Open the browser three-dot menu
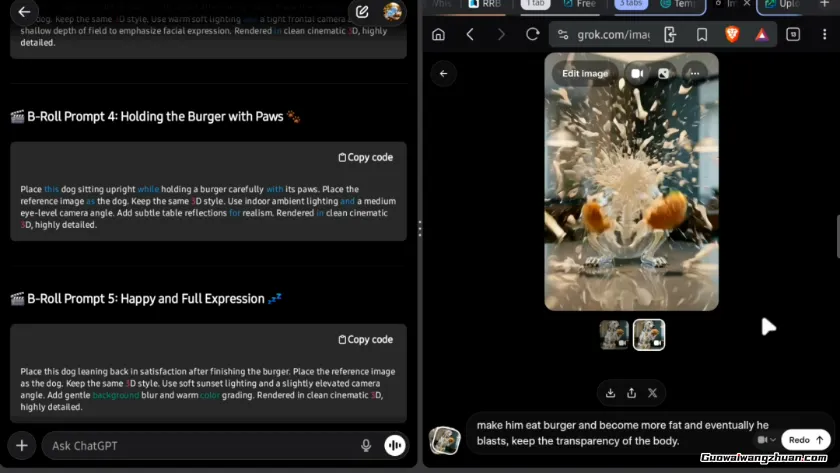Viewport: 840px width, 473px height. tap(823, 34)
